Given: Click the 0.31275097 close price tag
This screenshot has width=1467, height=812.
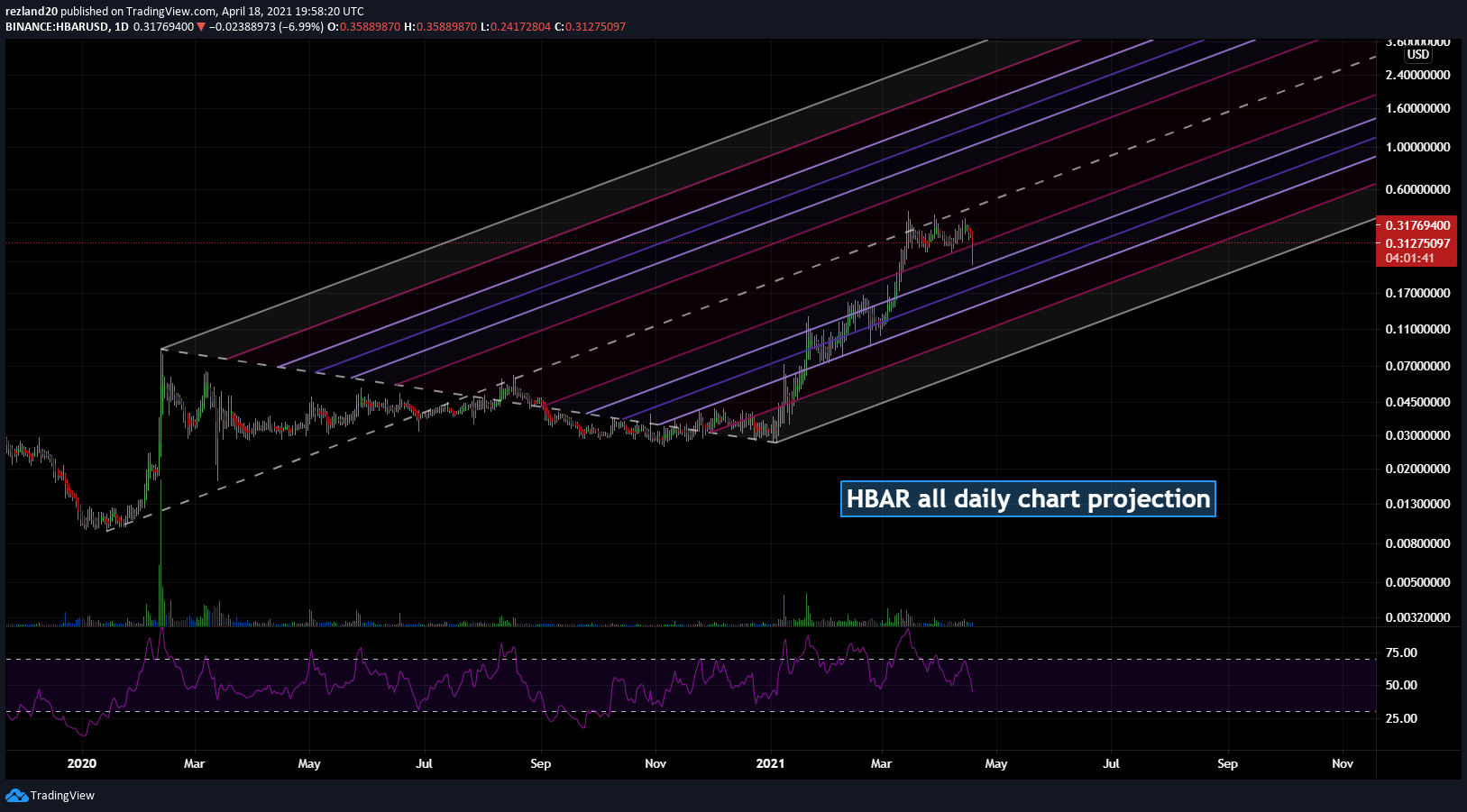Looking at the screenshot, I should (1417, 243).
